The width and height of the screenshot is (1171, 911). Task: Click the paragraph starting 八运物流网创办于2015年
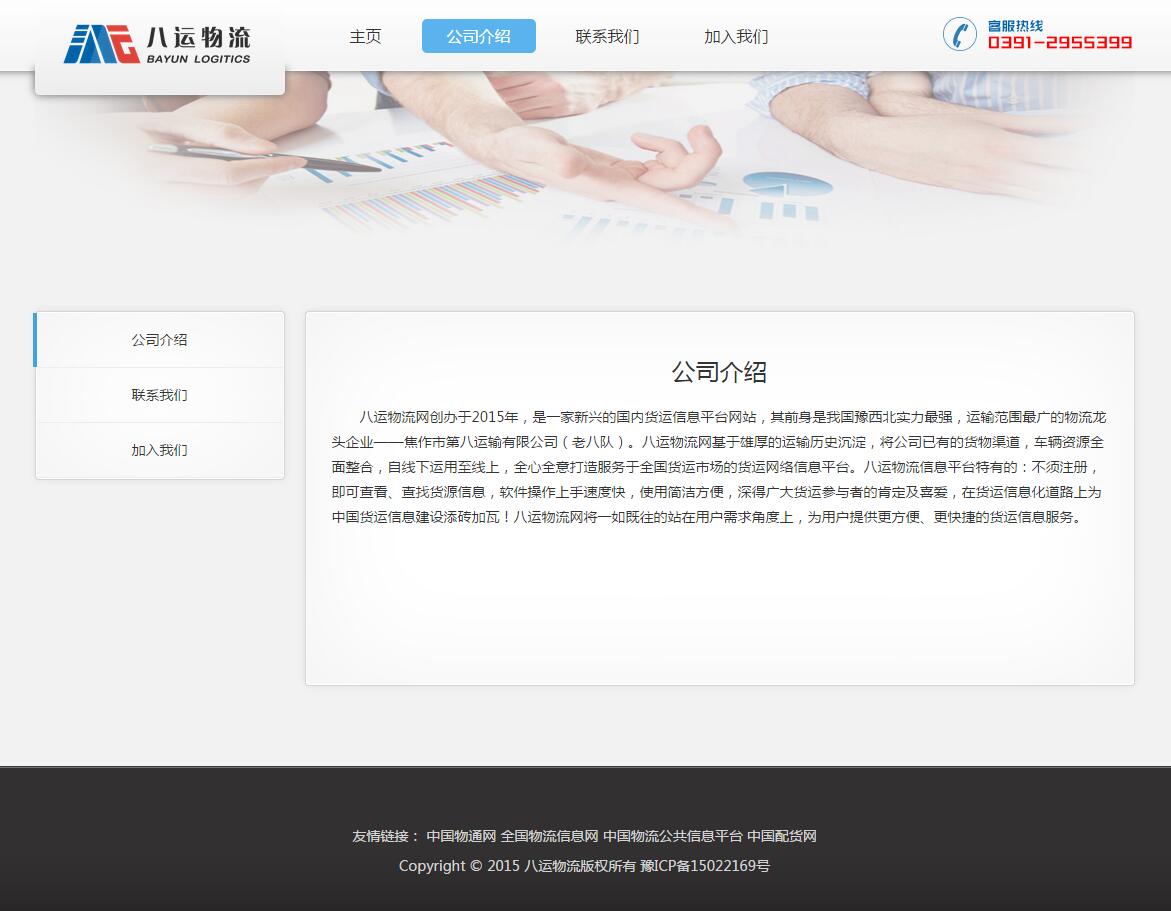coord(719,467)
